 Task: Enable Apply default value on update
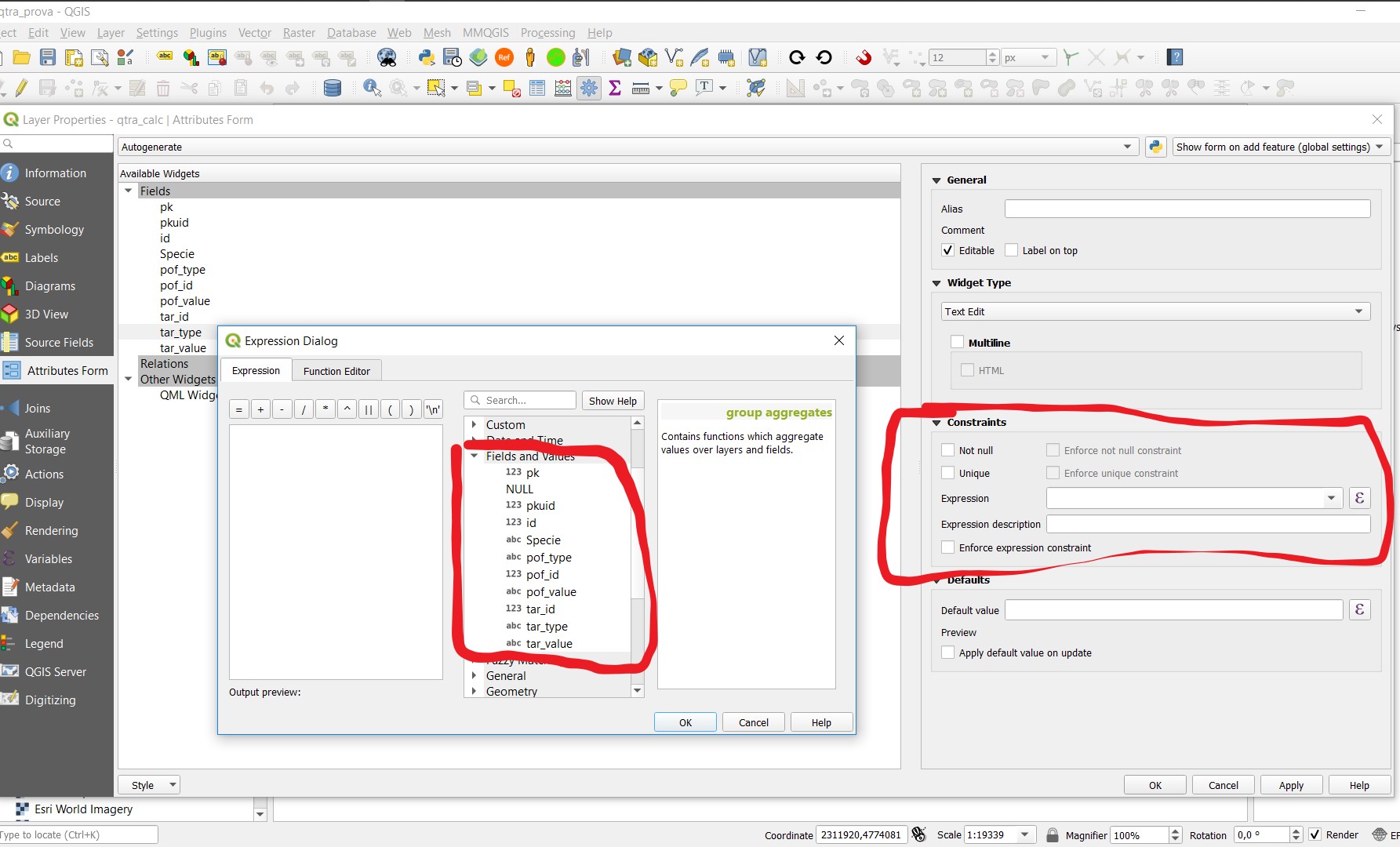(947, 652)
